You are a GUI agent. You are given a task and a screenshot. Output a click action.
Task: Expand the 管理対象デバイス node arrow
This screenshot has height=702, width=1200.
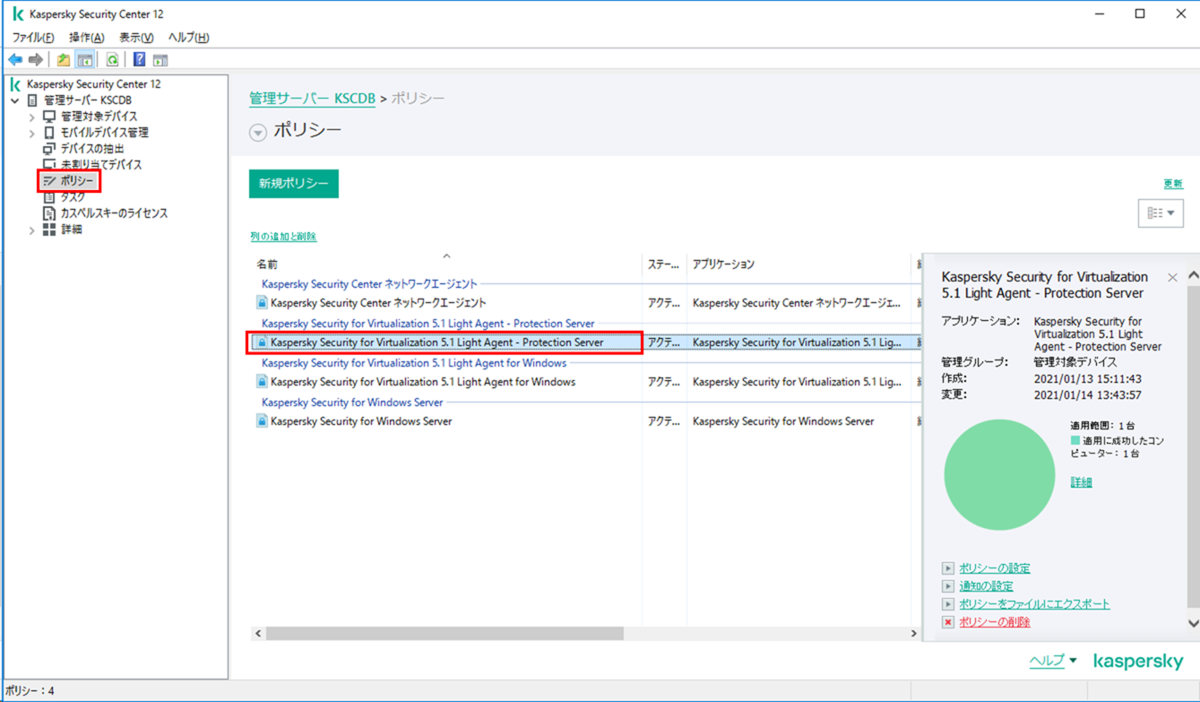coord(32,117)
